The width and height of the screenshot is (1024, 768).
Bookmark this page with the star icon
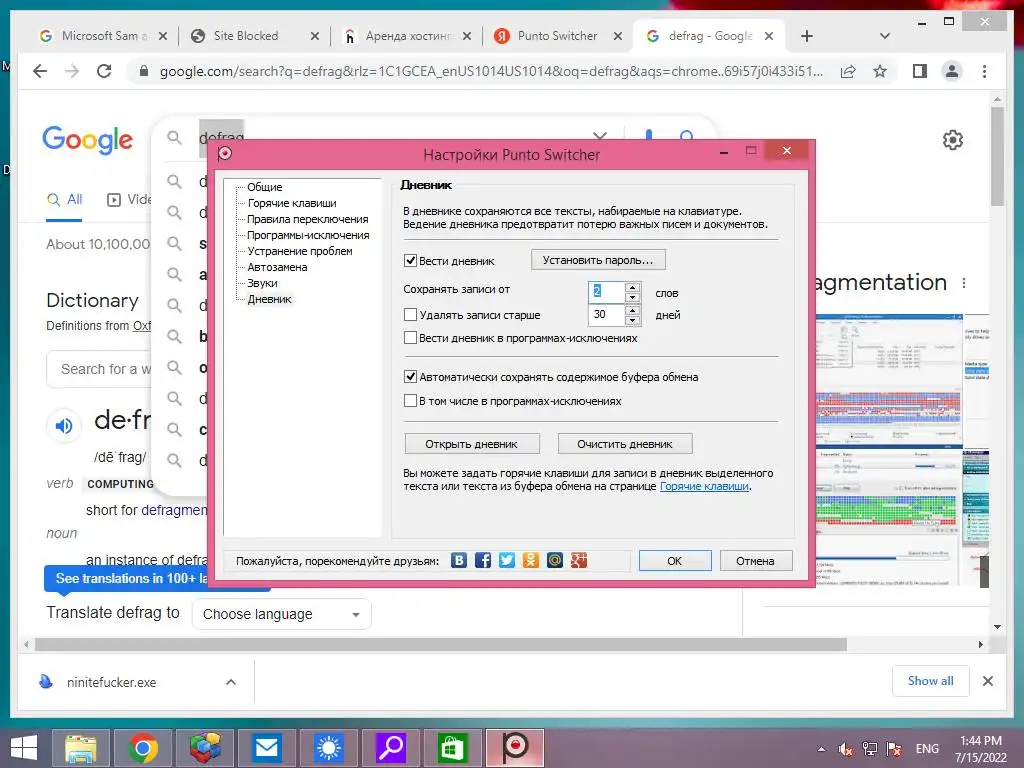point(880,71)
